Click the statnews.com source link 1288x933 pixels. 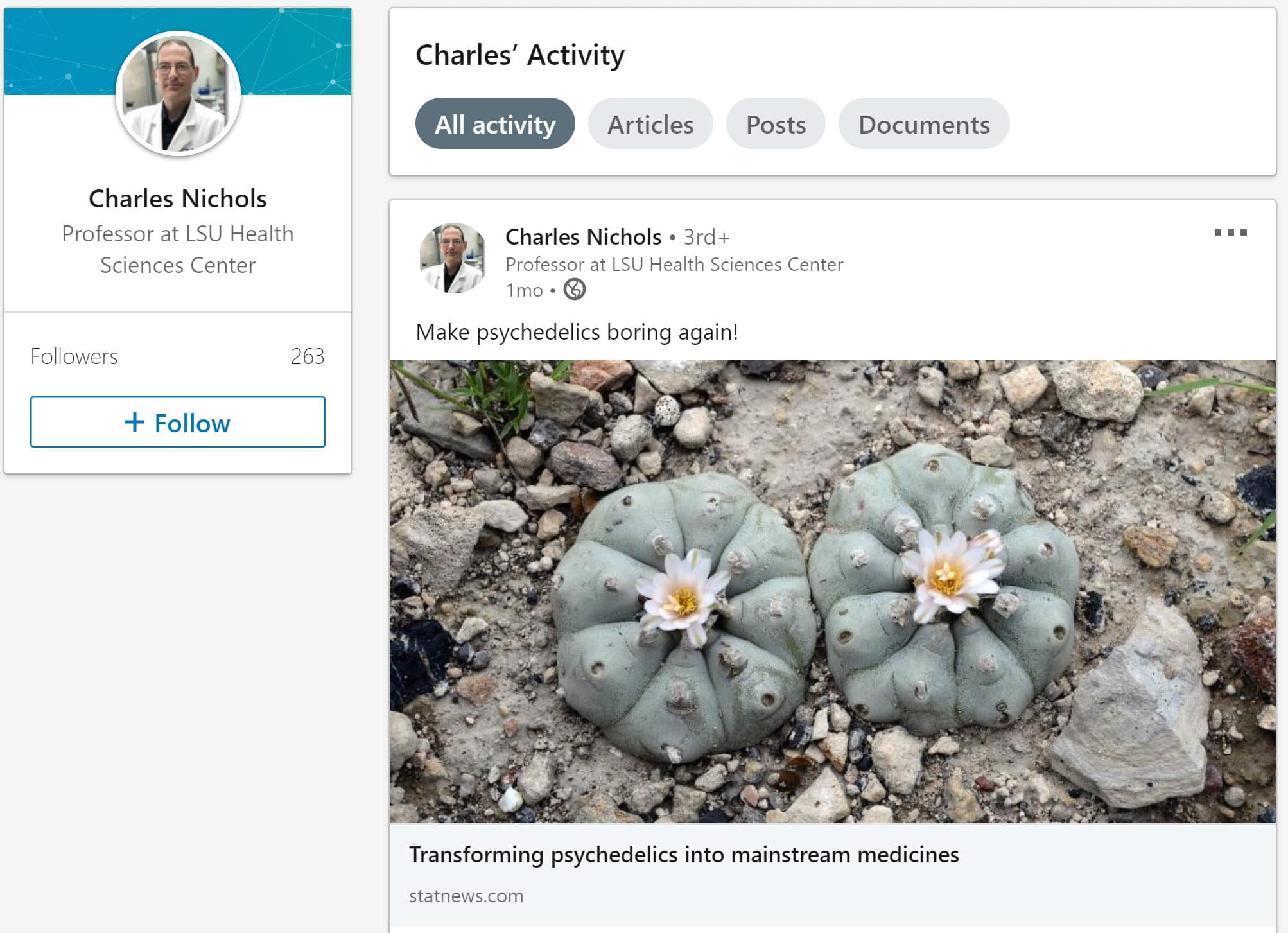click(466, 896)
